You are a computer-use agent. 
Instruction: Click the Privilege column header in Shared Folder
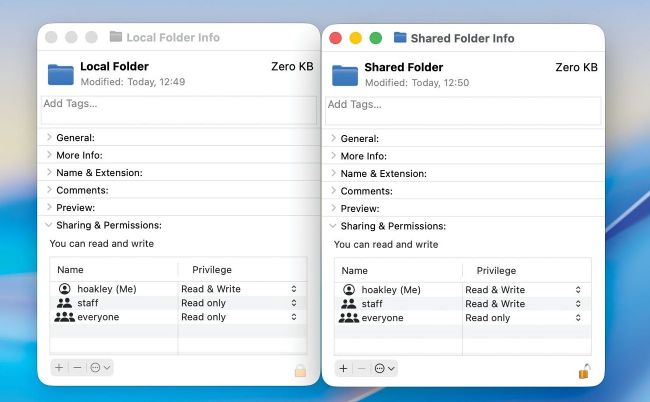click(x=496, y=270)
